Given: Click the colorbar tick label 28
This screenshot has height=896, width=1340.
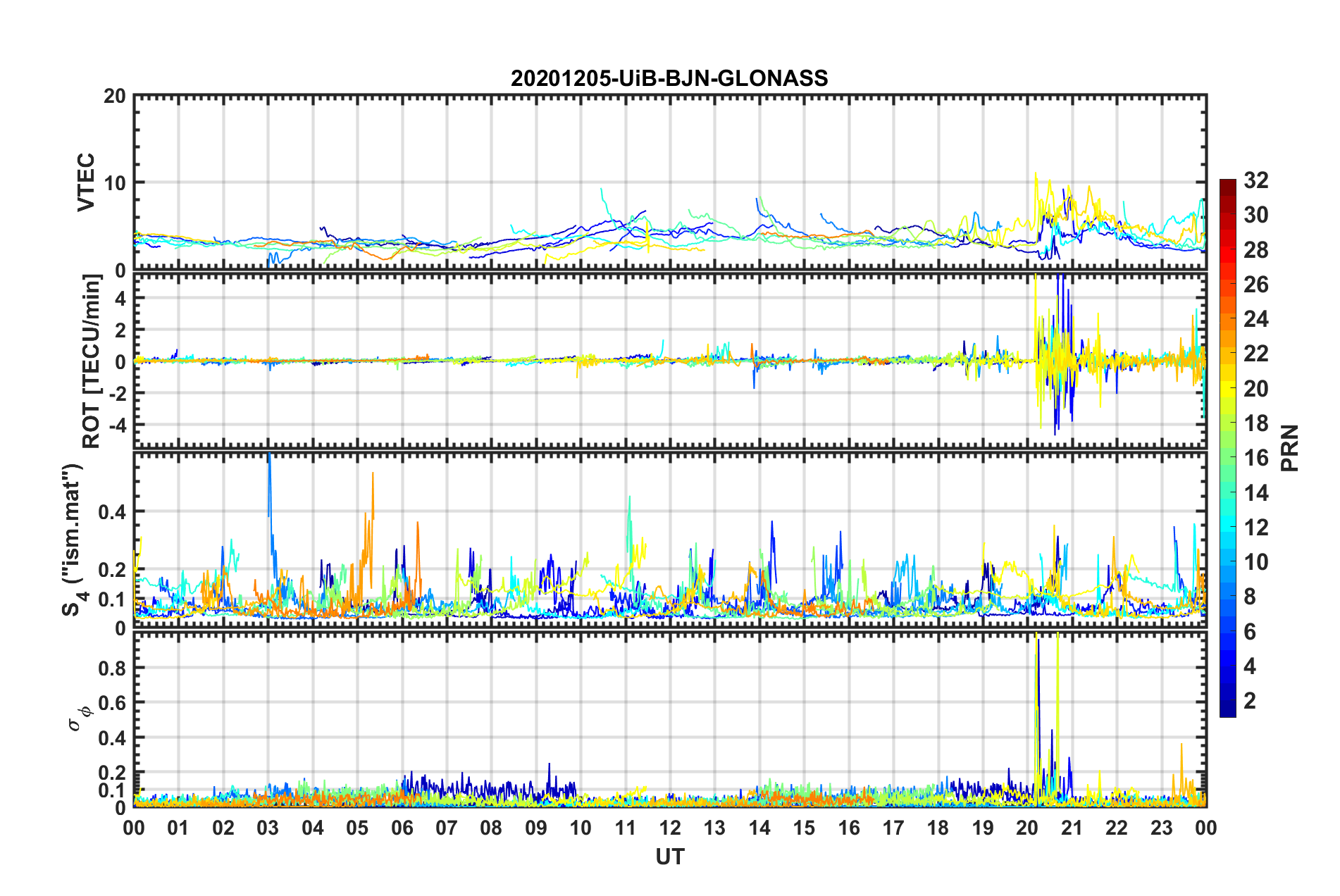Looking at the screenshot, I should (1256, 250).
